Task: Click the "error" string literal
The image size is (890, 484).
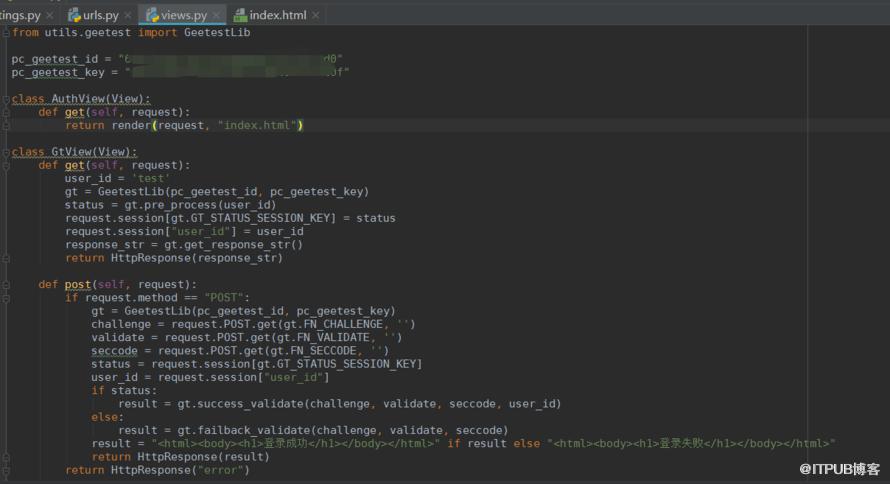Action: tap(220, 470)
